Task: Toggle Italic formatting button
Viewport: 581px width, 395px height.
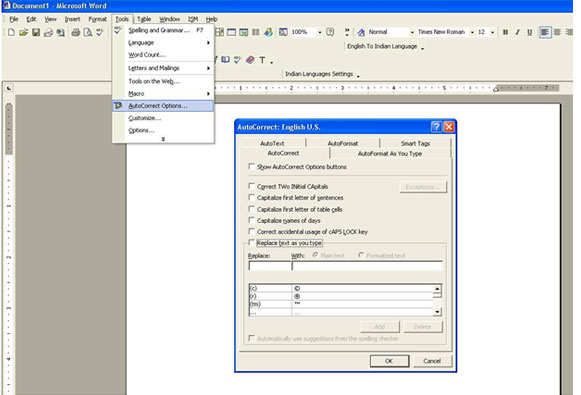Action: click(x=517, y=32)
